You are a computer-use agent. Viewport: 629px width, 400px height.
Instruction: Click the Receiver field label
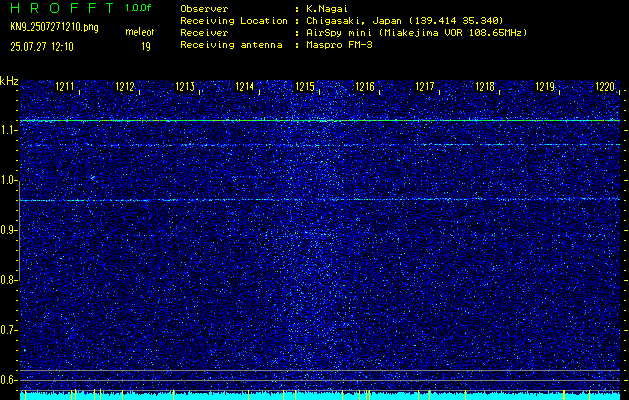click(204, 33)
